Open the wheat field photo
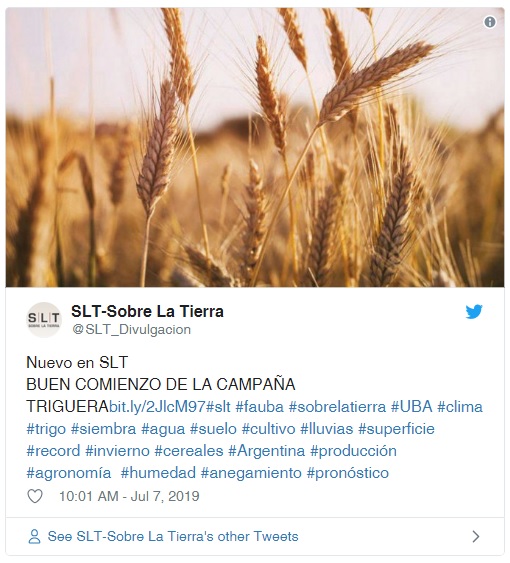 pyautogui.click(x=255, y=147)
